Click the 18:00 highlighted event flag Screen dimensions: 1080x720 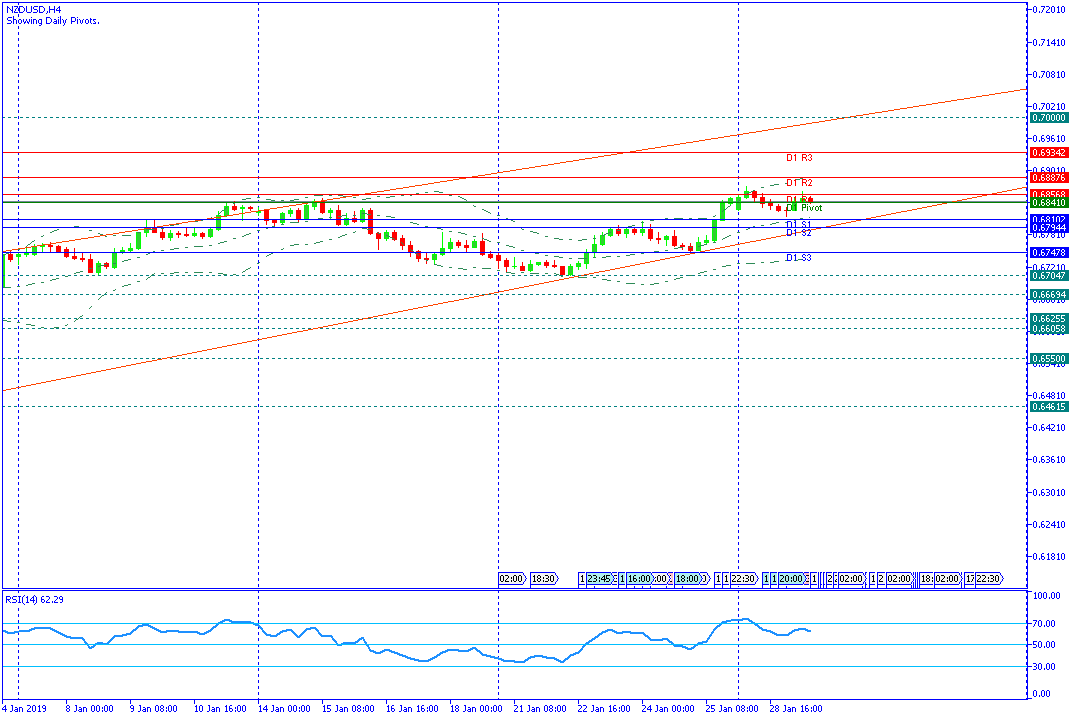point(687,579)
